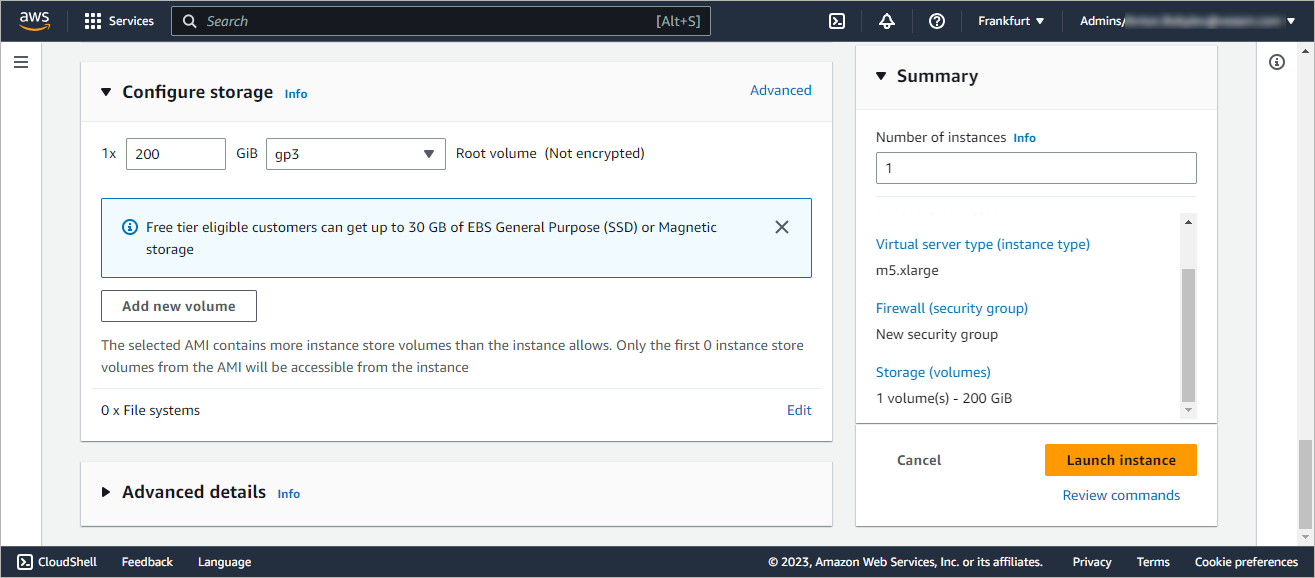Open Review commands link
Viewport: 1315px width, 578px height.
1121,495
